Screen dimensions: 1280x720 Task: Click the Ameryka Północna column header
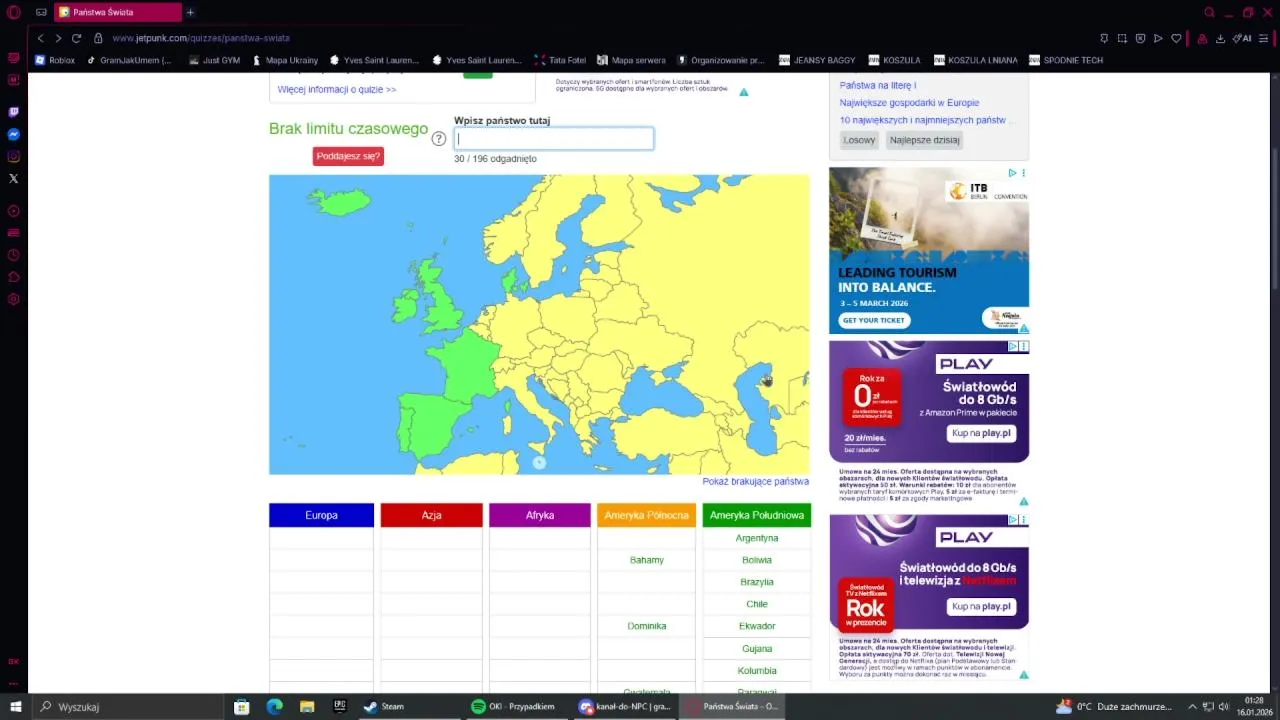(x=646, y=515)
